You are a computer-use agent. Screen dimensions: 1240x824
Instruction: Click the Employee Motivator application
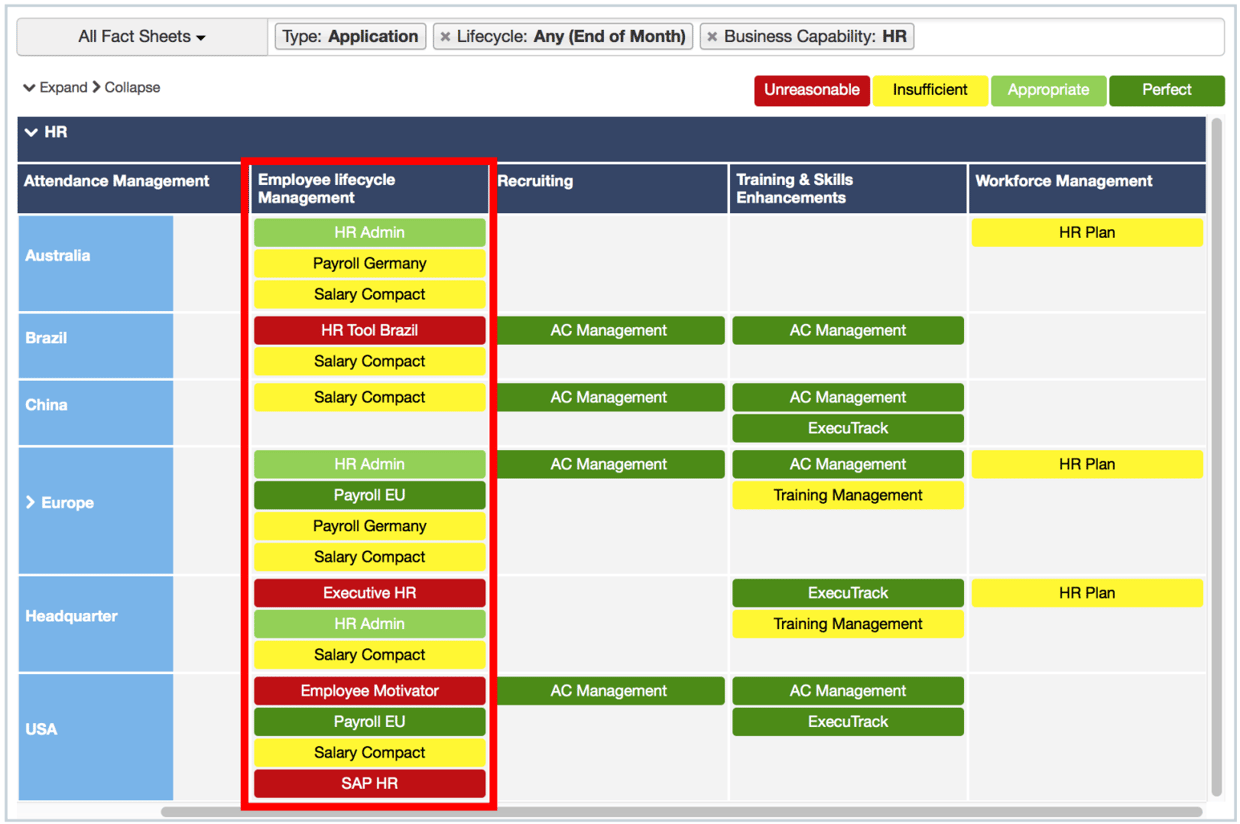[x=369, y=690]
